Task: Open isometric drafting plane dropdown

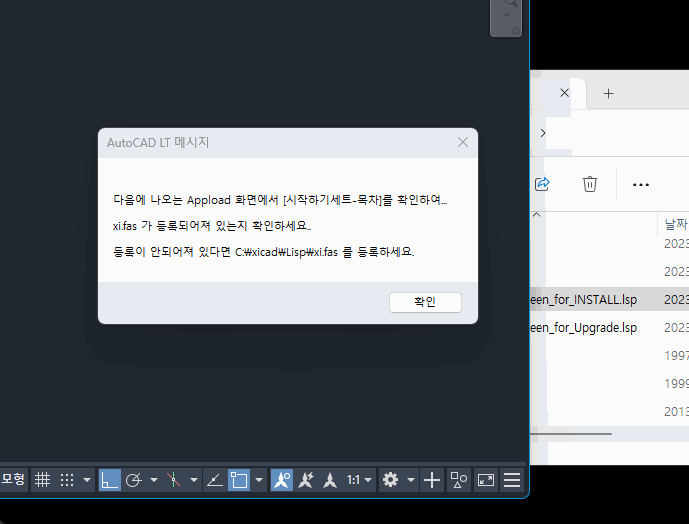Action: click(194, 480)
